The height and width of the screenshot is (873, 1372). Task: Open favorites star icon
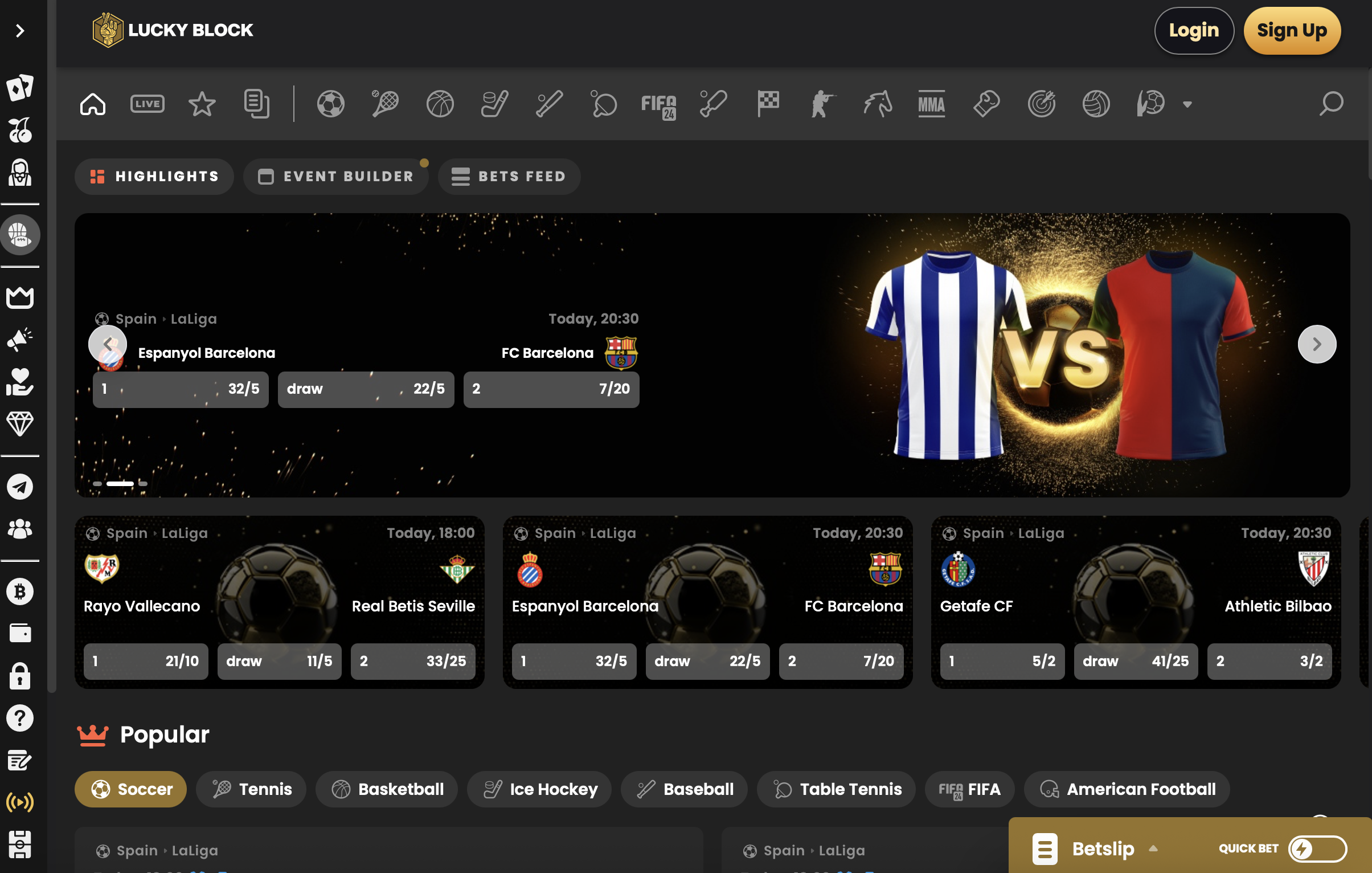[x=202, y=104]
